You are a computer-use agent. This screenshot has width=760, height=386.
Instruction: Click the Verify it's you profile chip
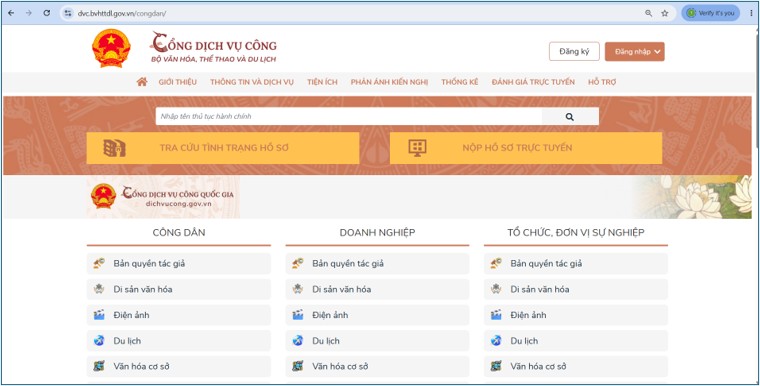(711, 13)
